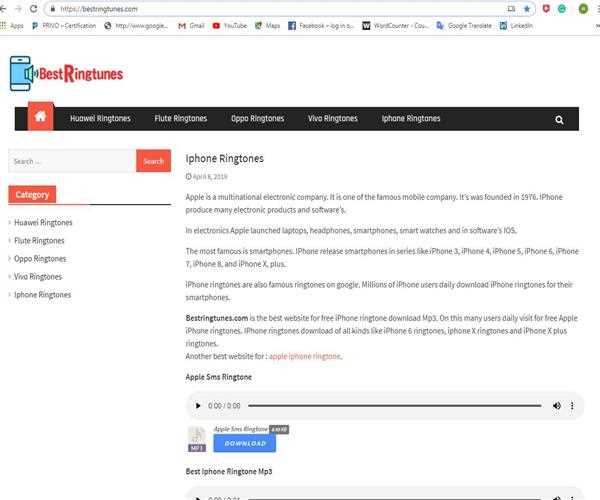Click the red Search button
Image resolution: width=600 pixels, height=500 pixels.
[x=153, y=161]
